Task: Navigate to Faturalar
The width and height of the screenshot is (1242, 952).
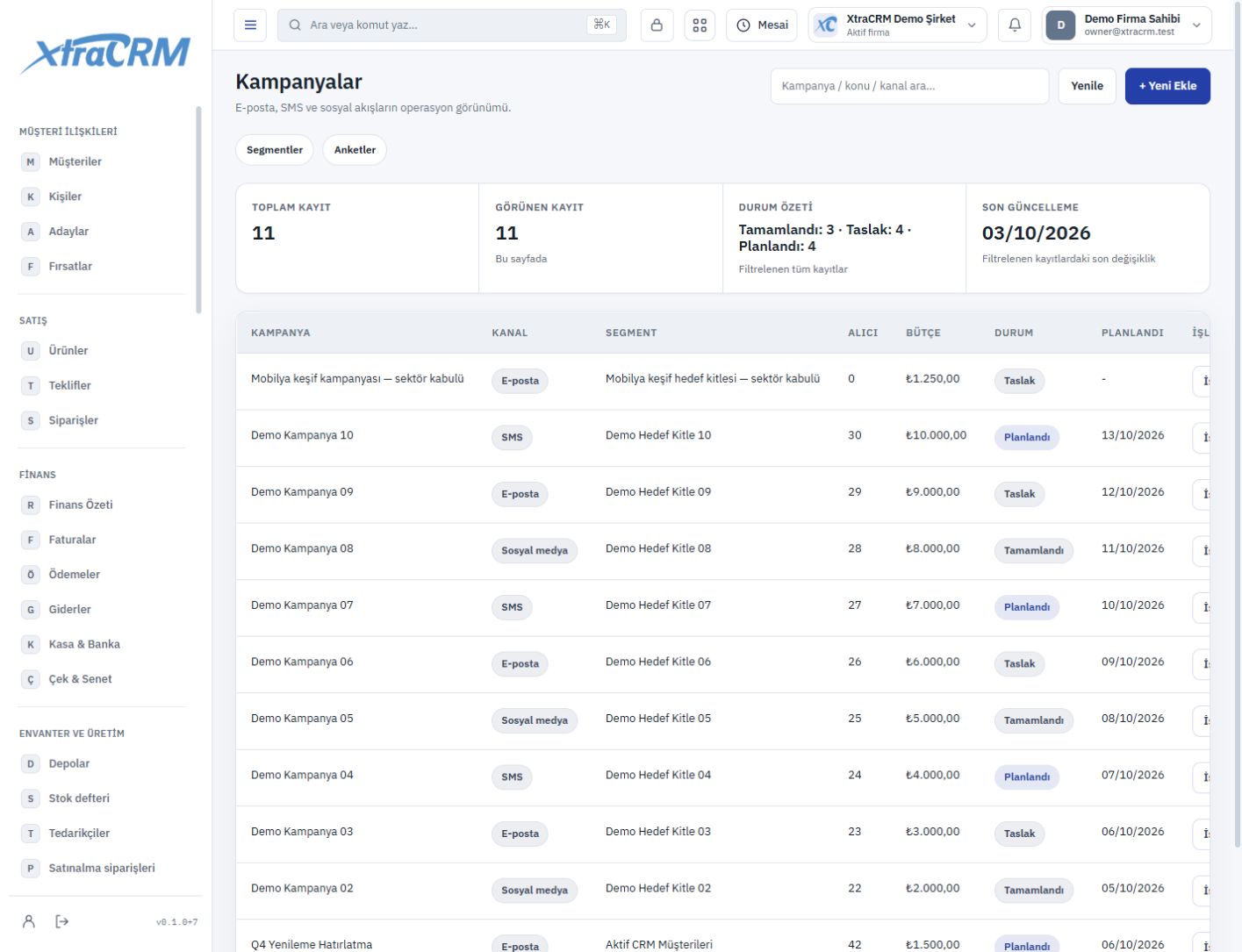Action: pos(102,540)
